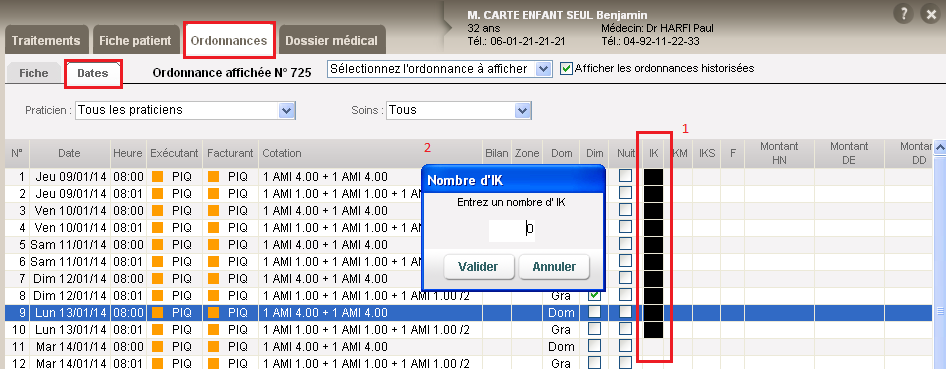Click orange Exécutant square in row 5
The height and width of the screenshot is (369, 946).
[157, 245]
